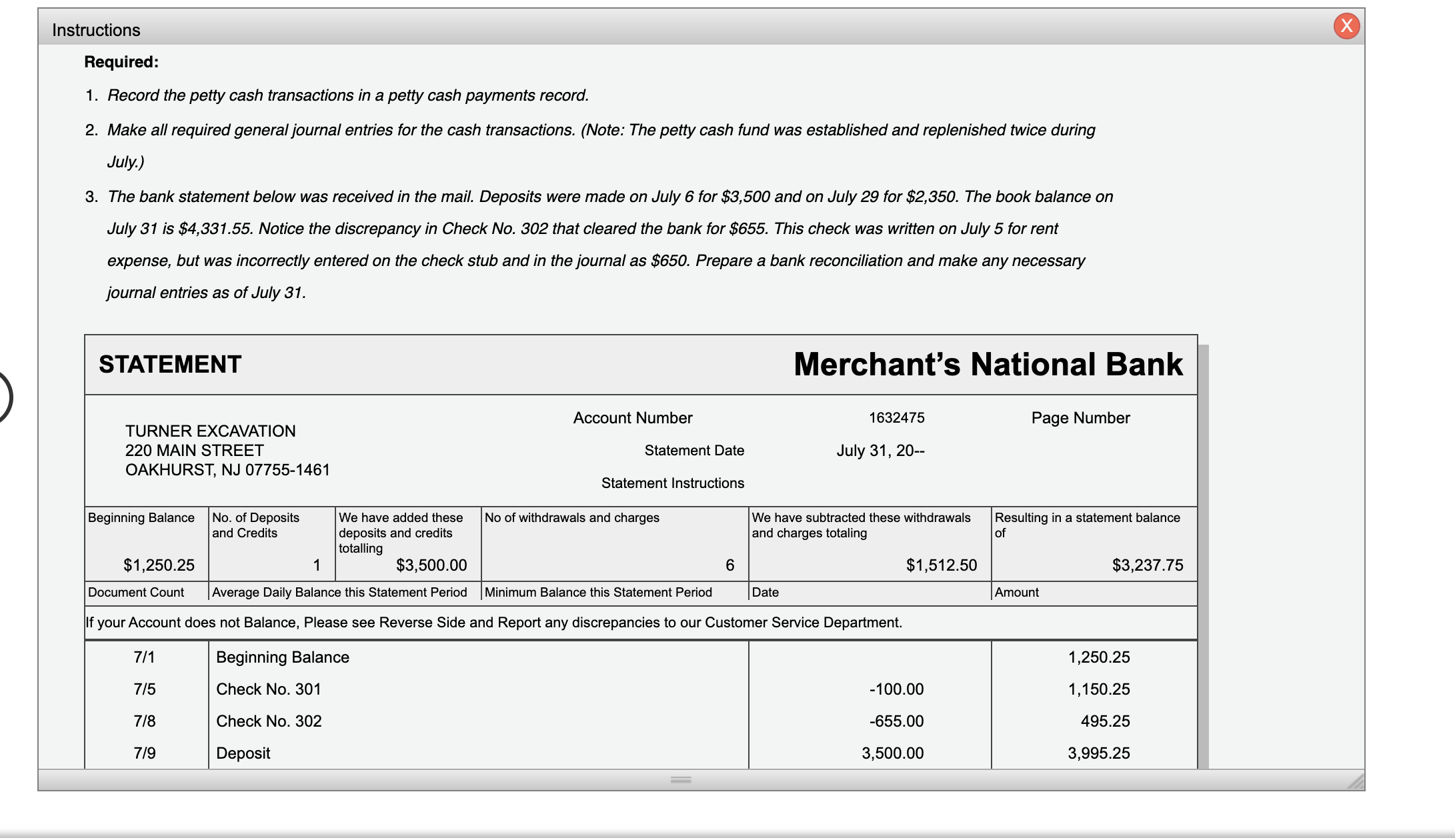Click the Check No. 301 row
This screenshot has height=840, width=1455.
(269, 689)
